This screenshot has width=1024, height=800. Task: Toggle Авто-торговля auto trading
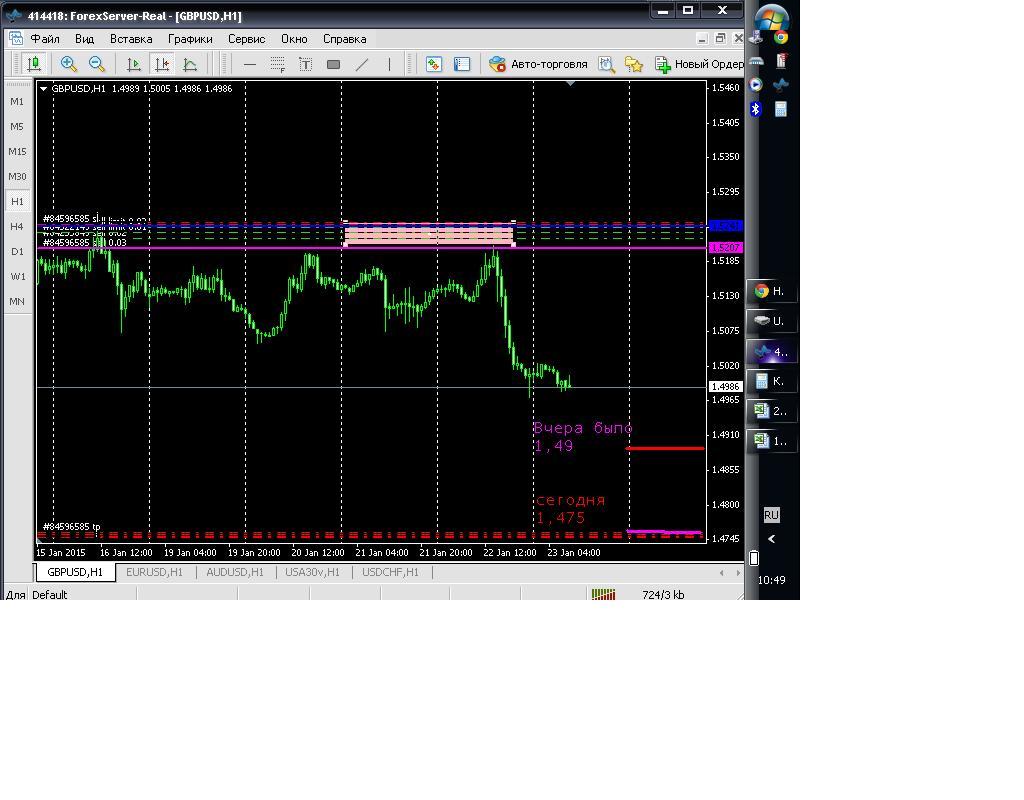(538, 64)
